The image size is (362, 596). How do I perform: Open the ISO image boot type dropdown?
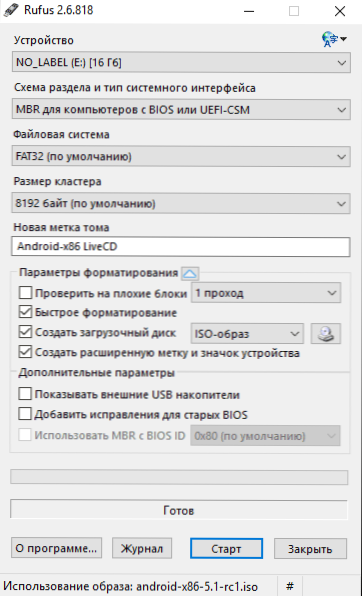click(x=247, y=334)
